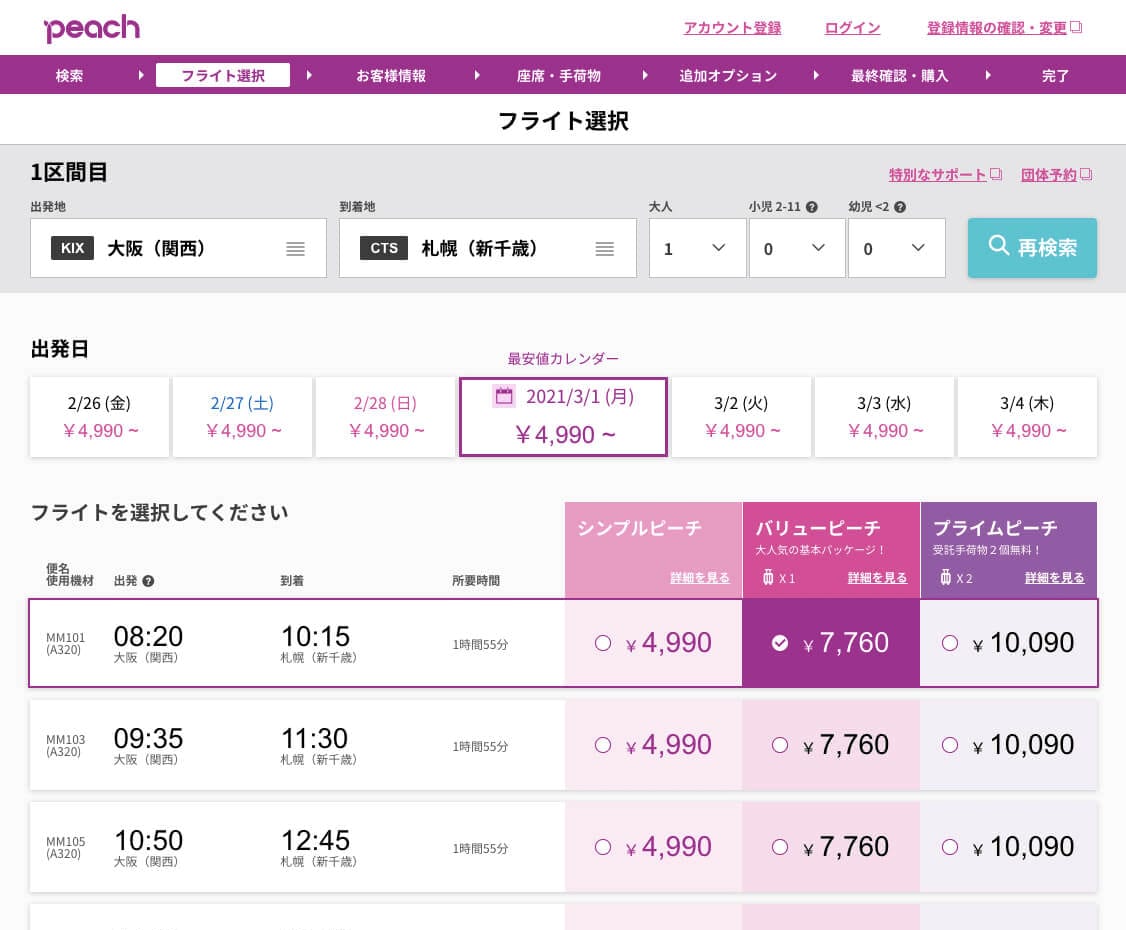Click the フライト選択 step tab
The height and width of the screenshot is (930, 1126).
tap(223, 75)
